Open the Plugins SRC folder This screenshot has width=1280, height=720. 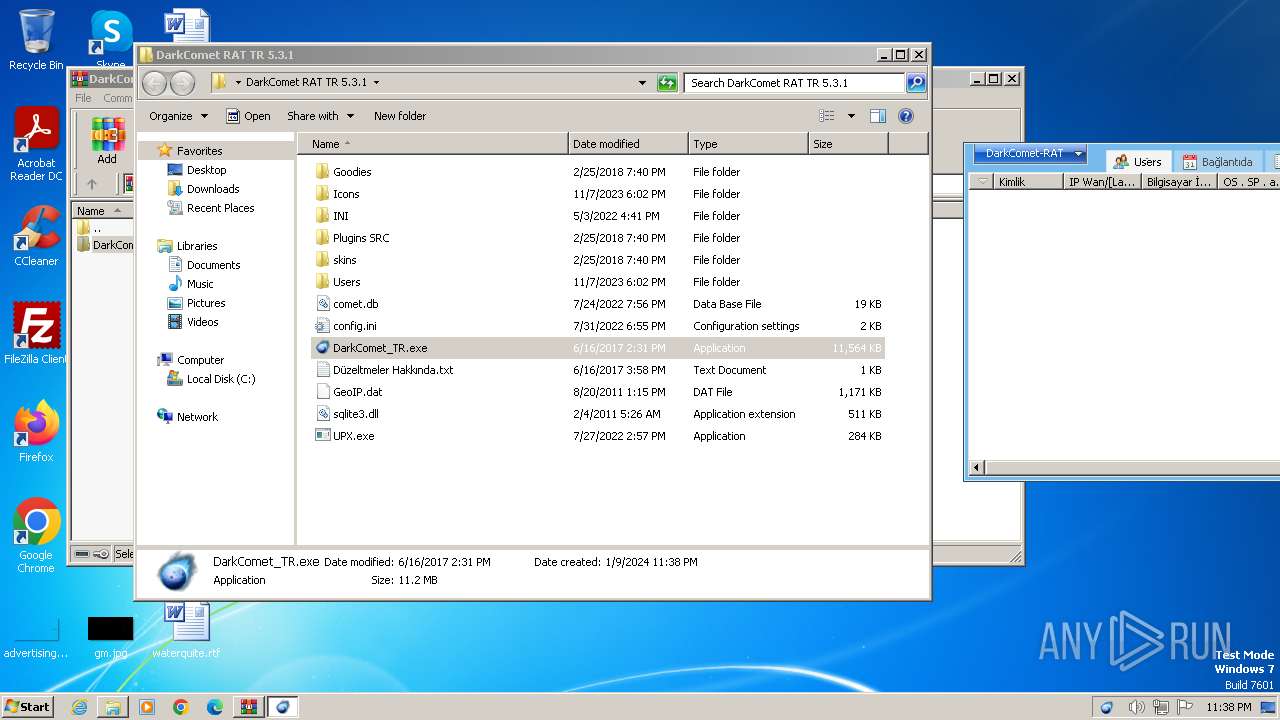tap(361, 238)
